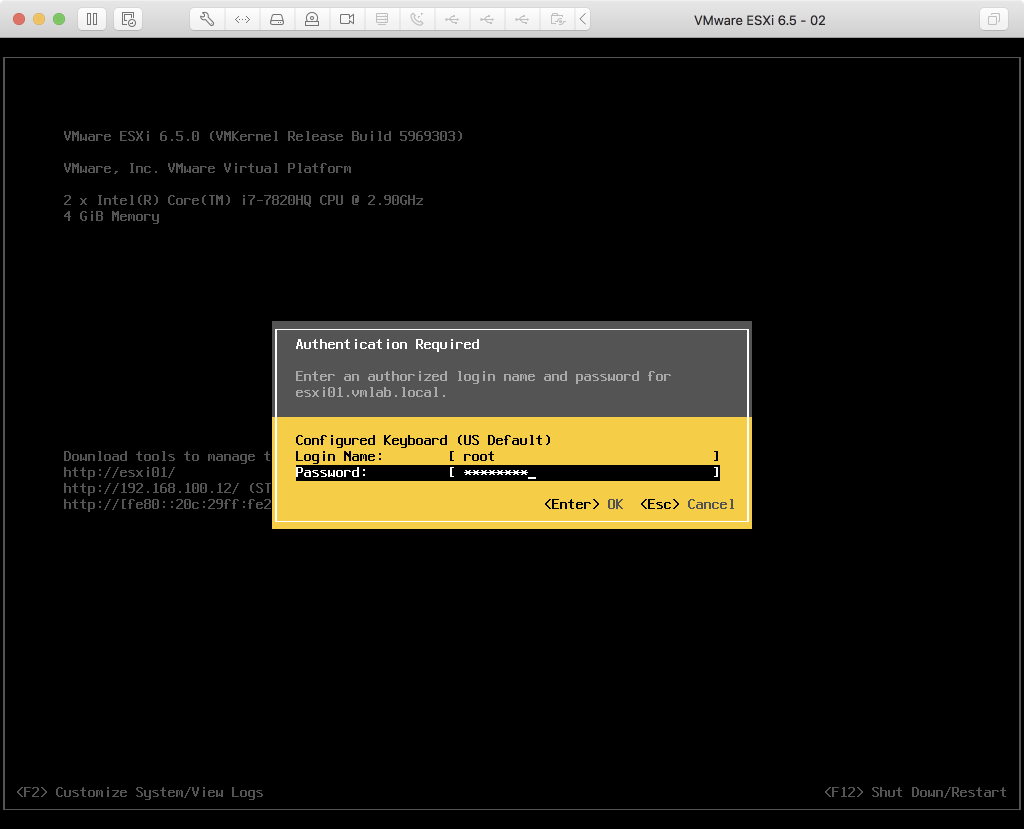Open the snapshot manager icon
The width and height of the screenshot is (1024, 829).
128,19
